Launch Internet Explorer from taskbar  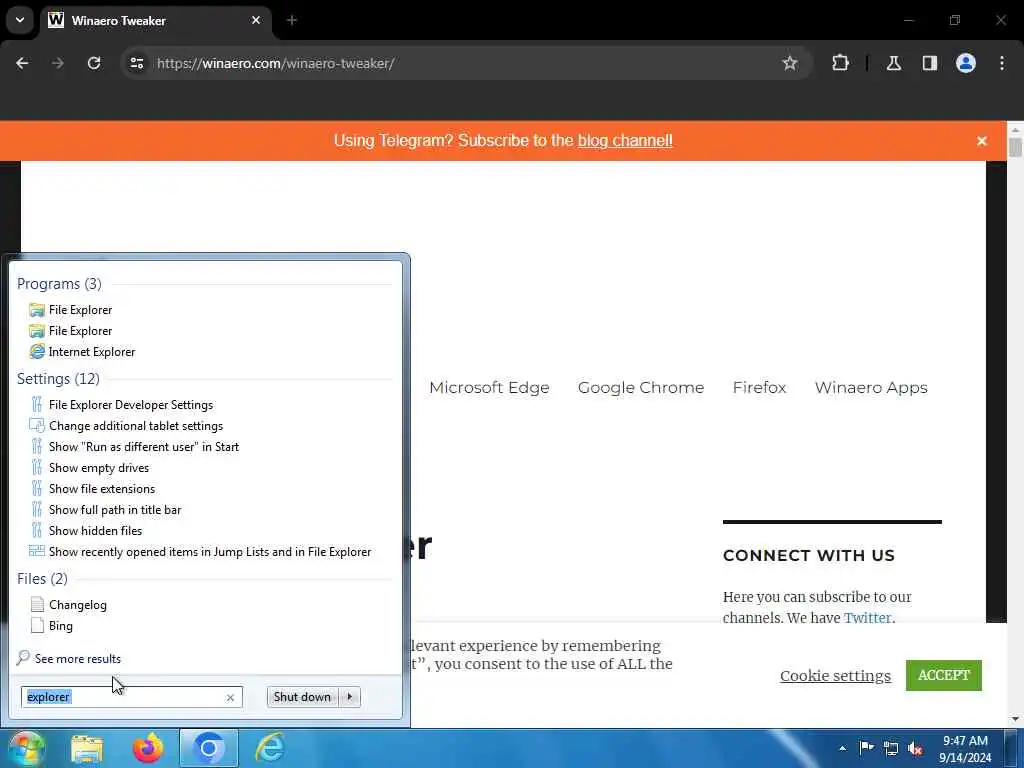coord(270,749)
